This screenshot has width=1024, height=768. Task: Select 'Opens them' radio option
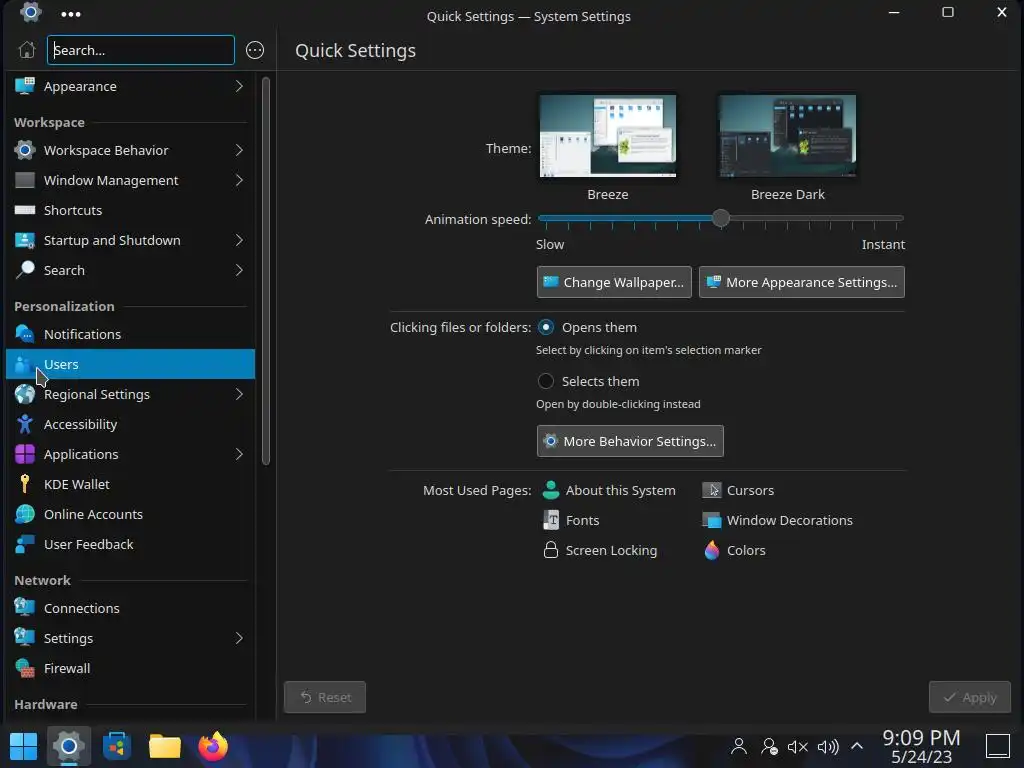coord(546,327)
